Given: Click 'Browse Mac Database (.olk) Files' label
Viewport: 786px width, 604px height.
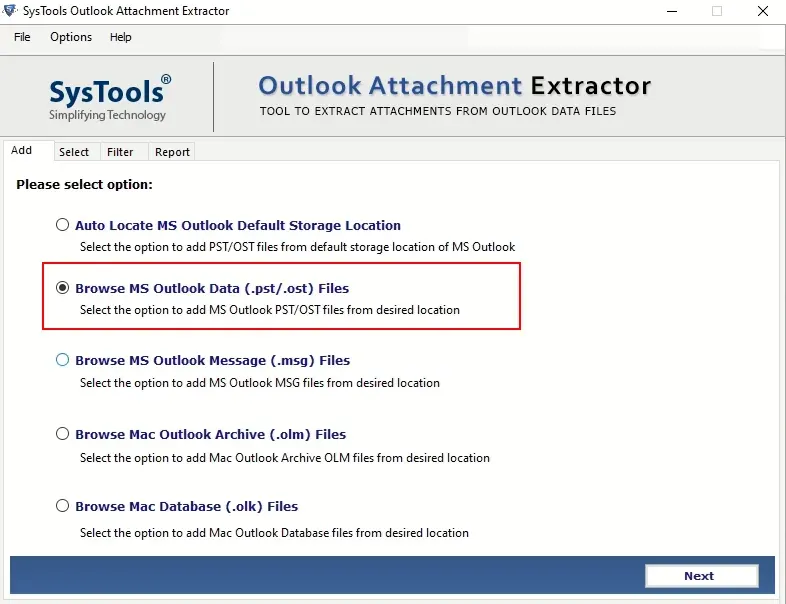Looking at the screenshot, I should (186, 506).
